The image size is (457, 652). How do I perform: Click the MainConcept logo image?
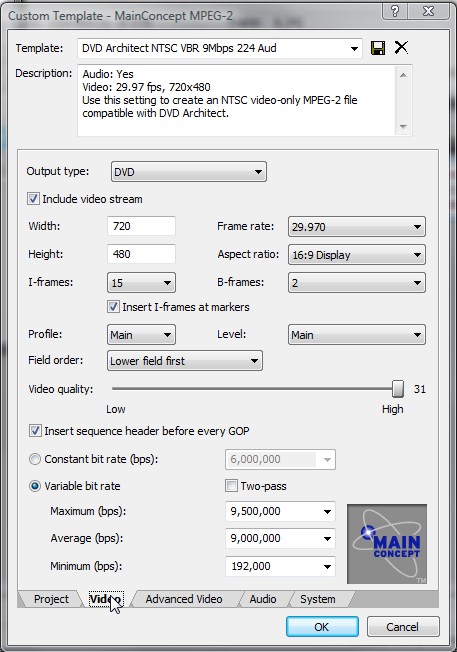pos(387,543)
